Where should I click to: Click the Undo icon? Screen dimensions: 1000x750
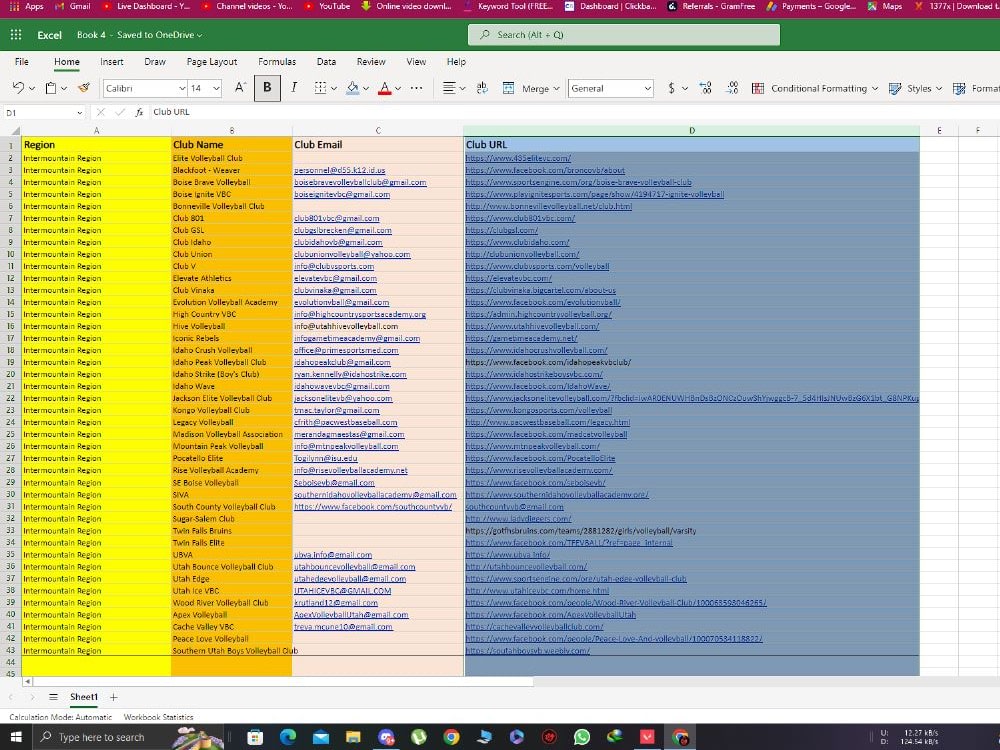[x=18, y=88]
